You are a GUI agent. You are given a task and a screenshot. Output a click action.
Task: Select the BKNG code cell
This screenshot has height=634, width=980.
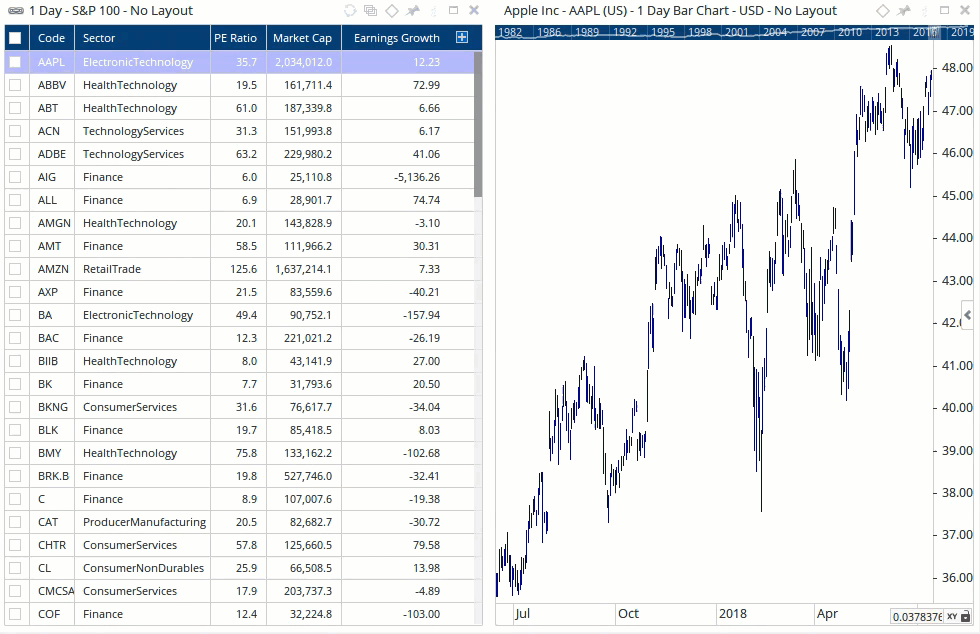52,407
